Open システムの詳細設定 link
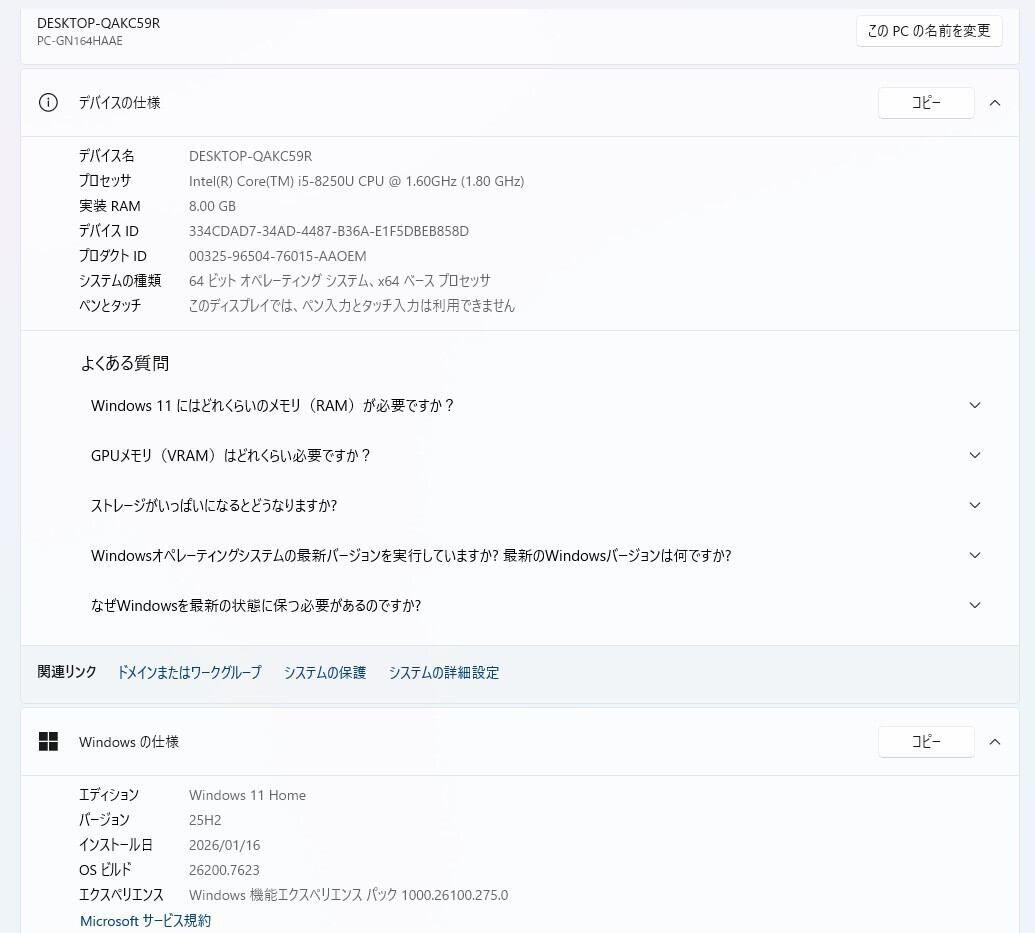 pos(444,672)
